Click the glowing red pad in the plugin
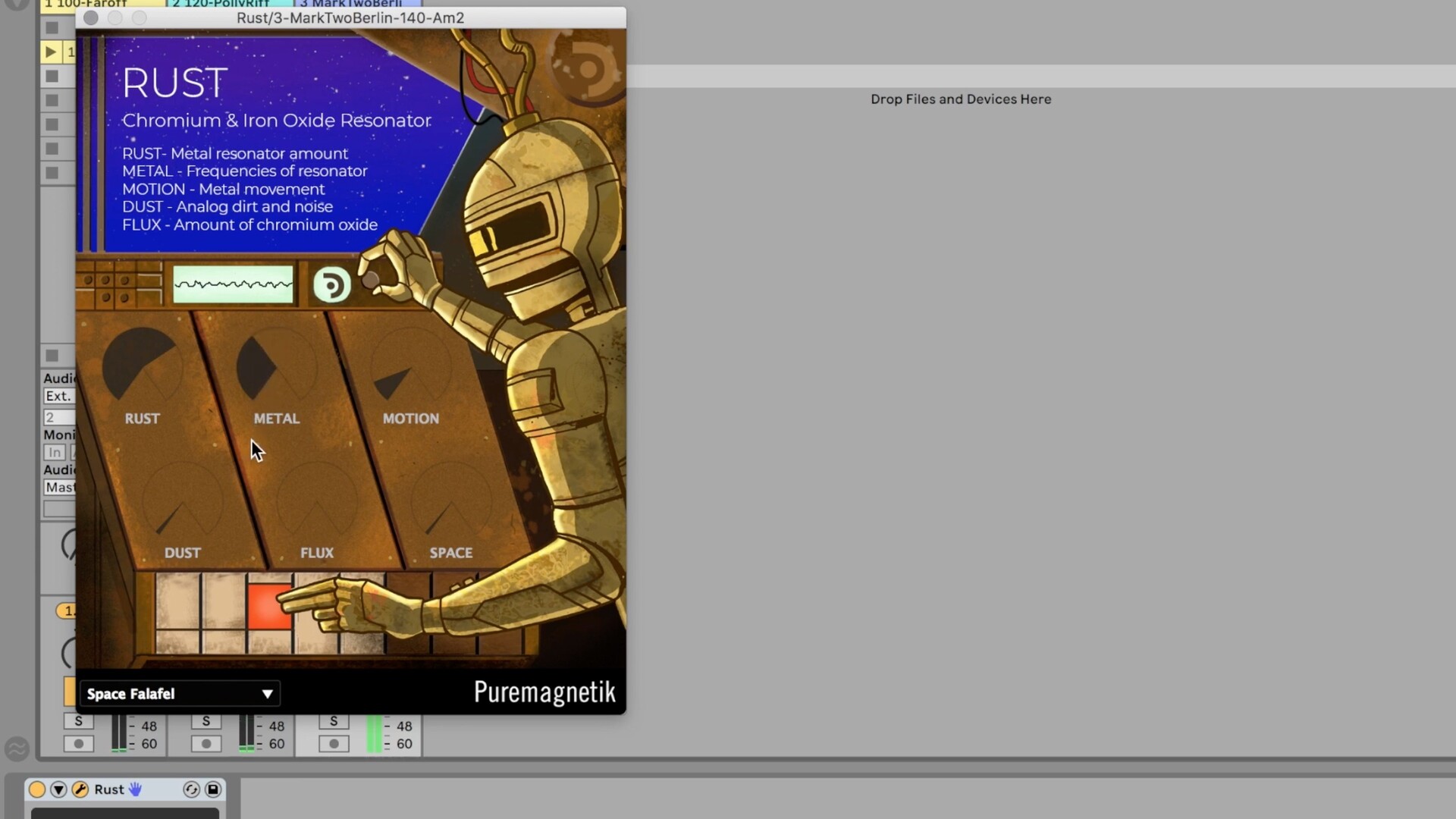1456x819 pixels. [269, 607]
